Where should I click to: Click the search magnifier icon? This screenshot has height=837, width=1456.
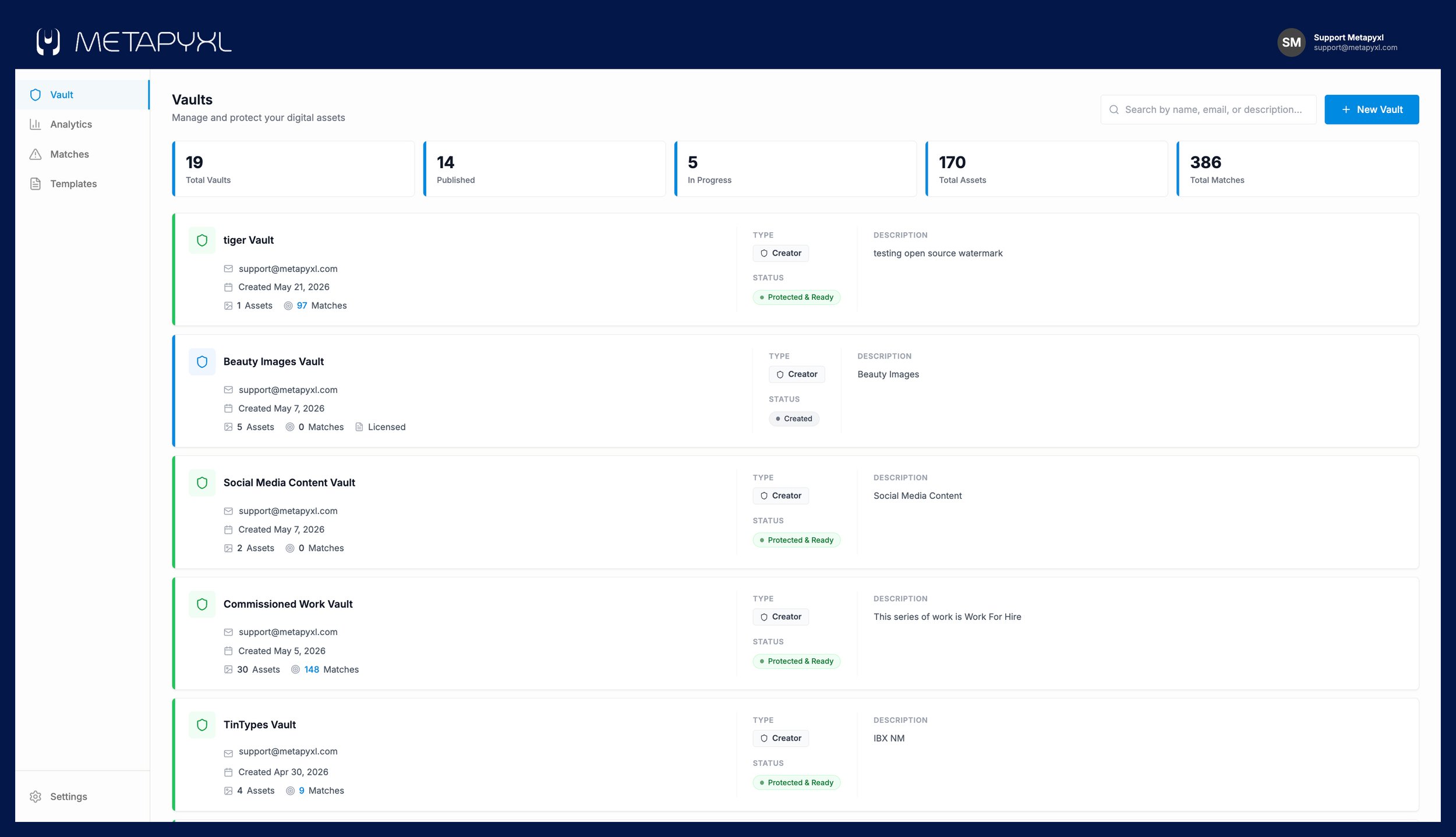pos(1114,109)
